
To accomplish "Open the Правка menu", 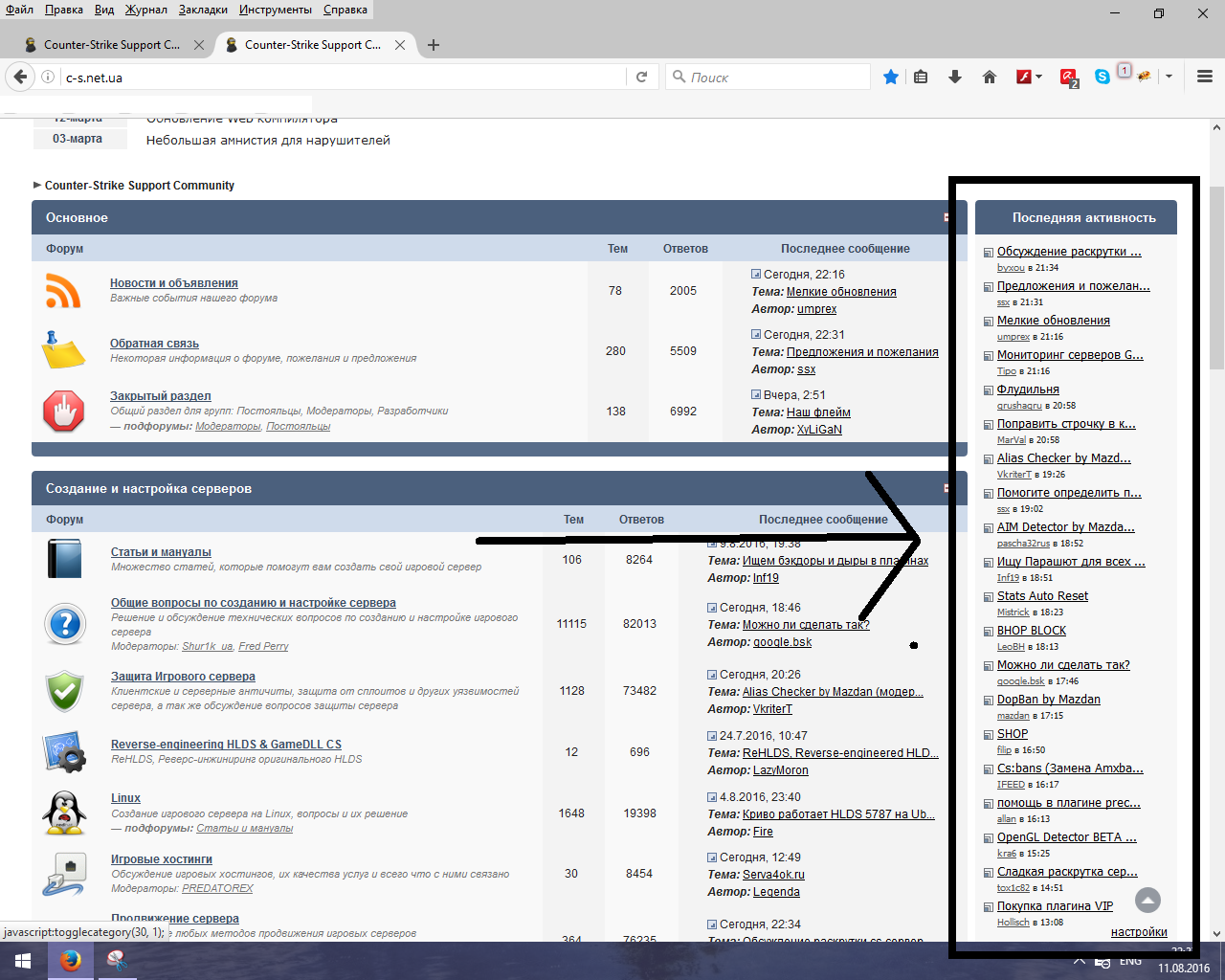I will point(63,10).
